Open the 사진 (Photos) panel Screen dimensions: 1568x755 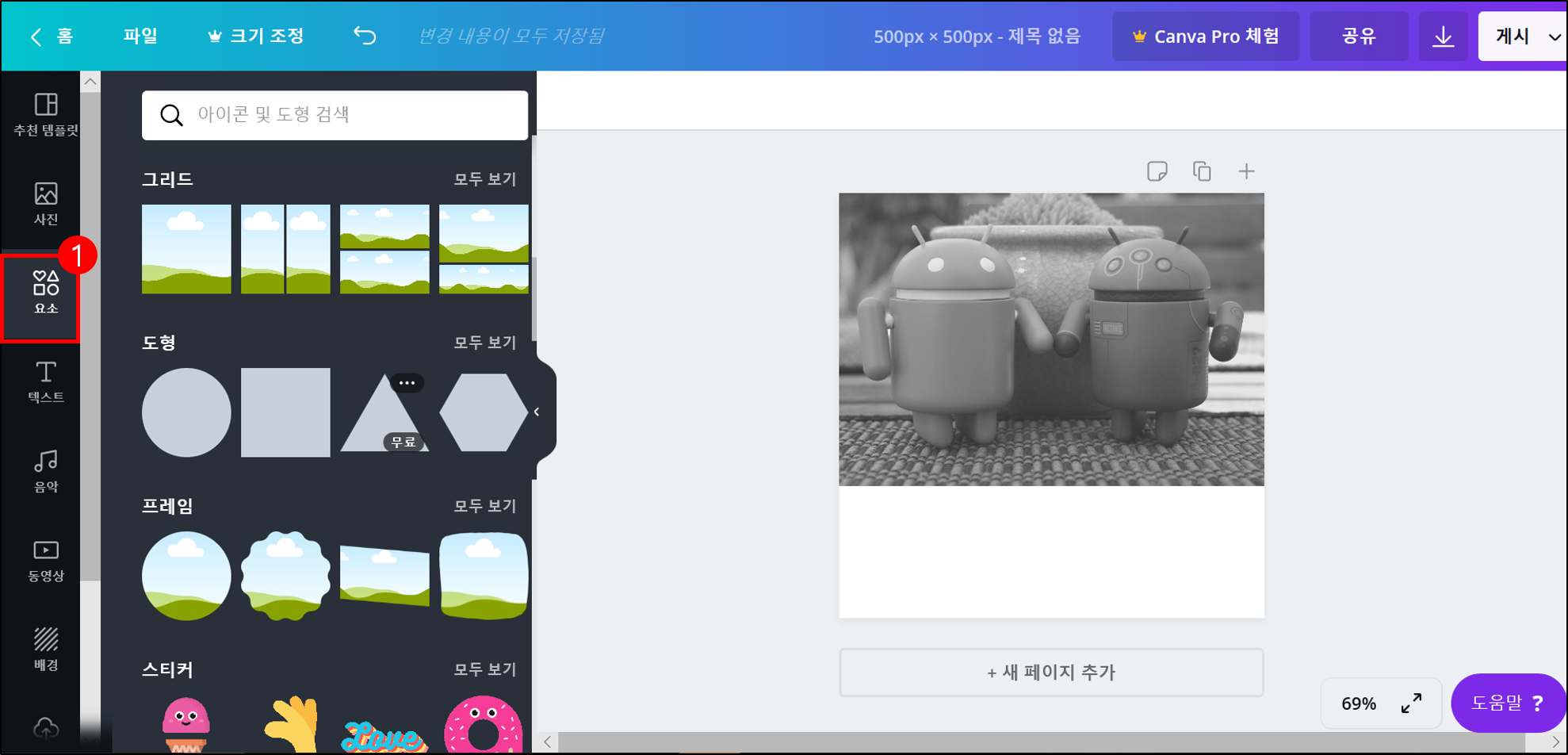click(44, 205)
